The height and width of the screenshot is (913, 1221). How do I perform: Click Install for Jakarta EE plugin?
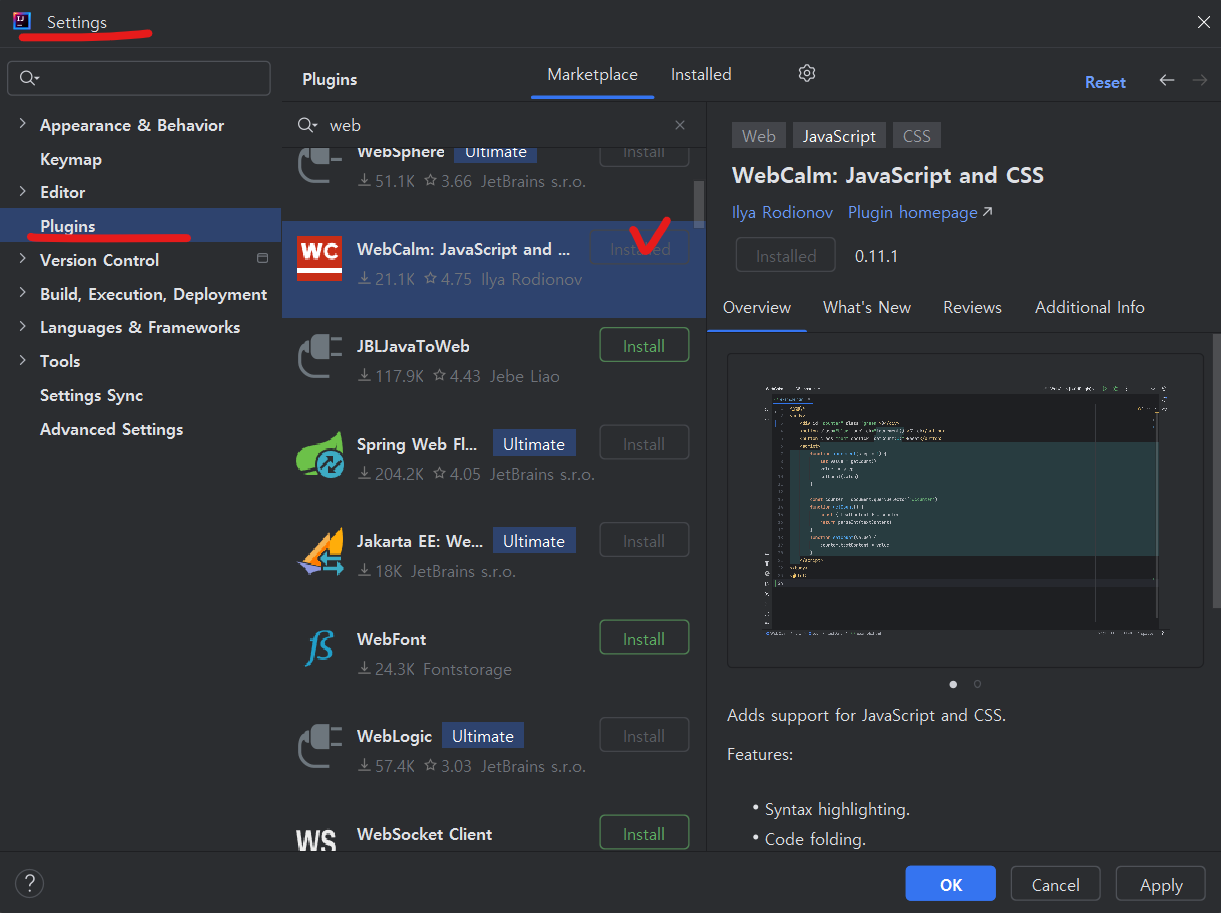pyautogui.click(x=644, y=540)
